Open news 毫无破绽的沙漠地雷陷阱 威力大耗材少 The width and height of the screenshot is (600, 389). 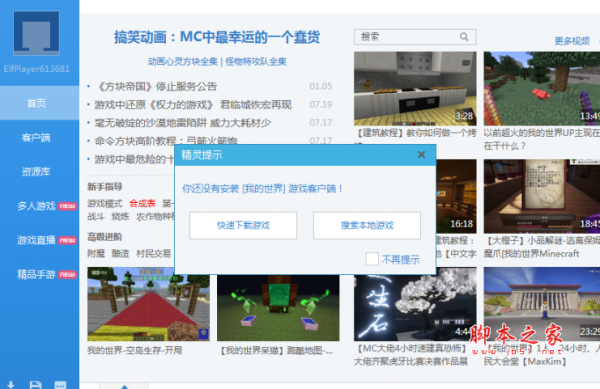[x=183, y=123]
